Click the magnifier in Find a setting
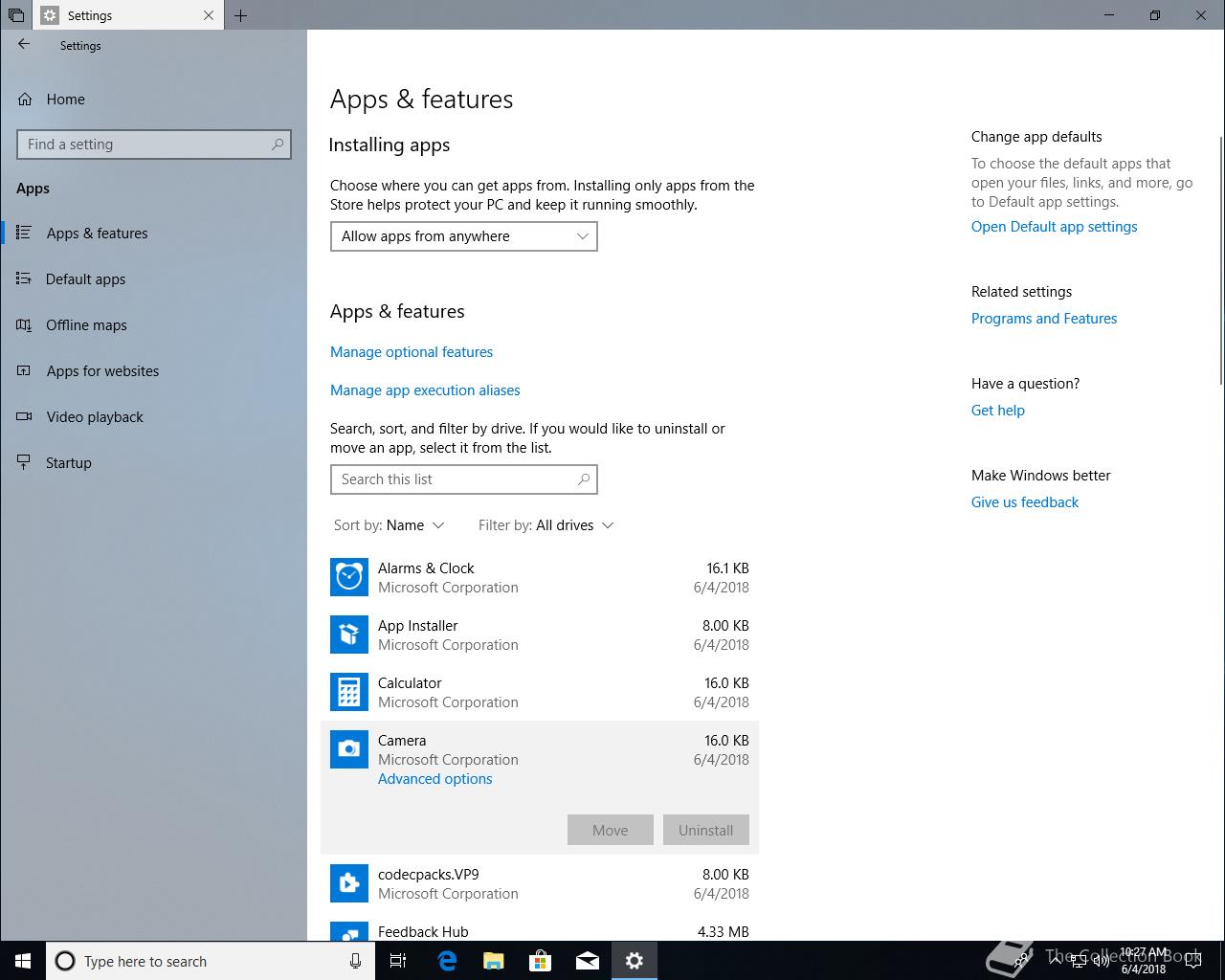1225x980 pixels. coord(278,145)
